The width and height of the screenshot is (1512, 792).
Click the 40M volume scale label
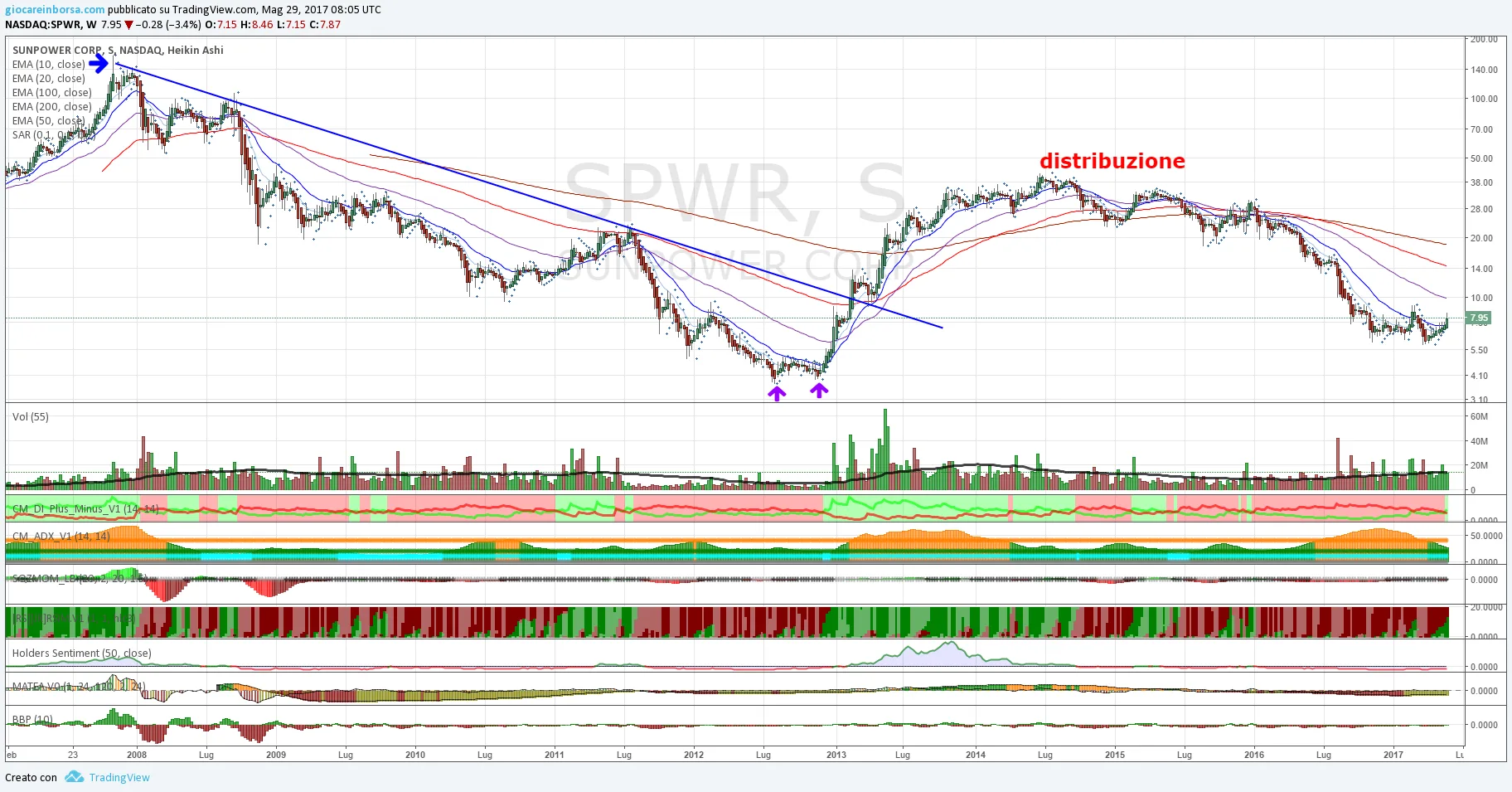point(1479,441)
